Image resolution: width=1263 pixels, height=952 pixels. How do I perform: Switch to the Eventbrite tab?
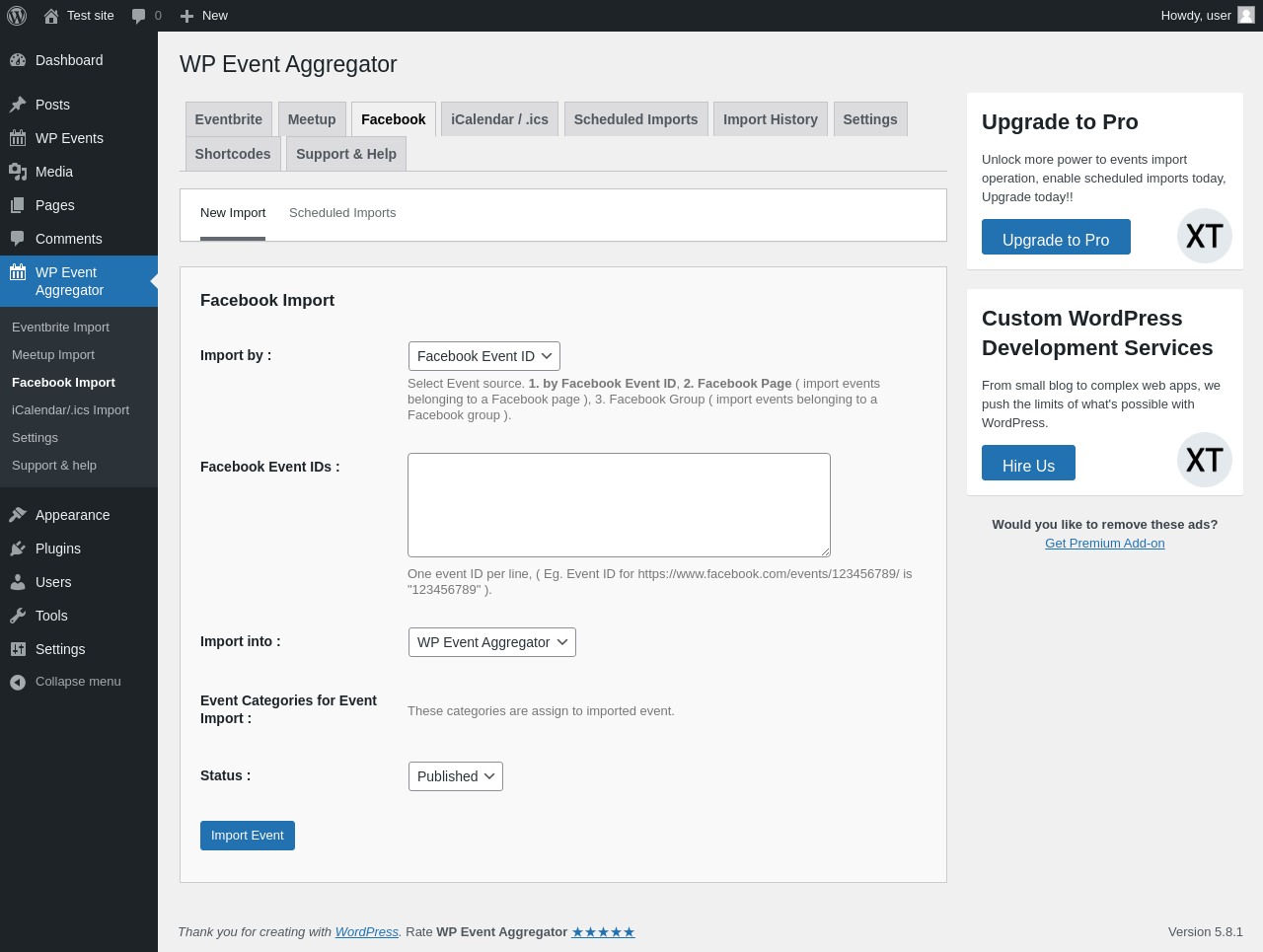[x=229, y=119]
